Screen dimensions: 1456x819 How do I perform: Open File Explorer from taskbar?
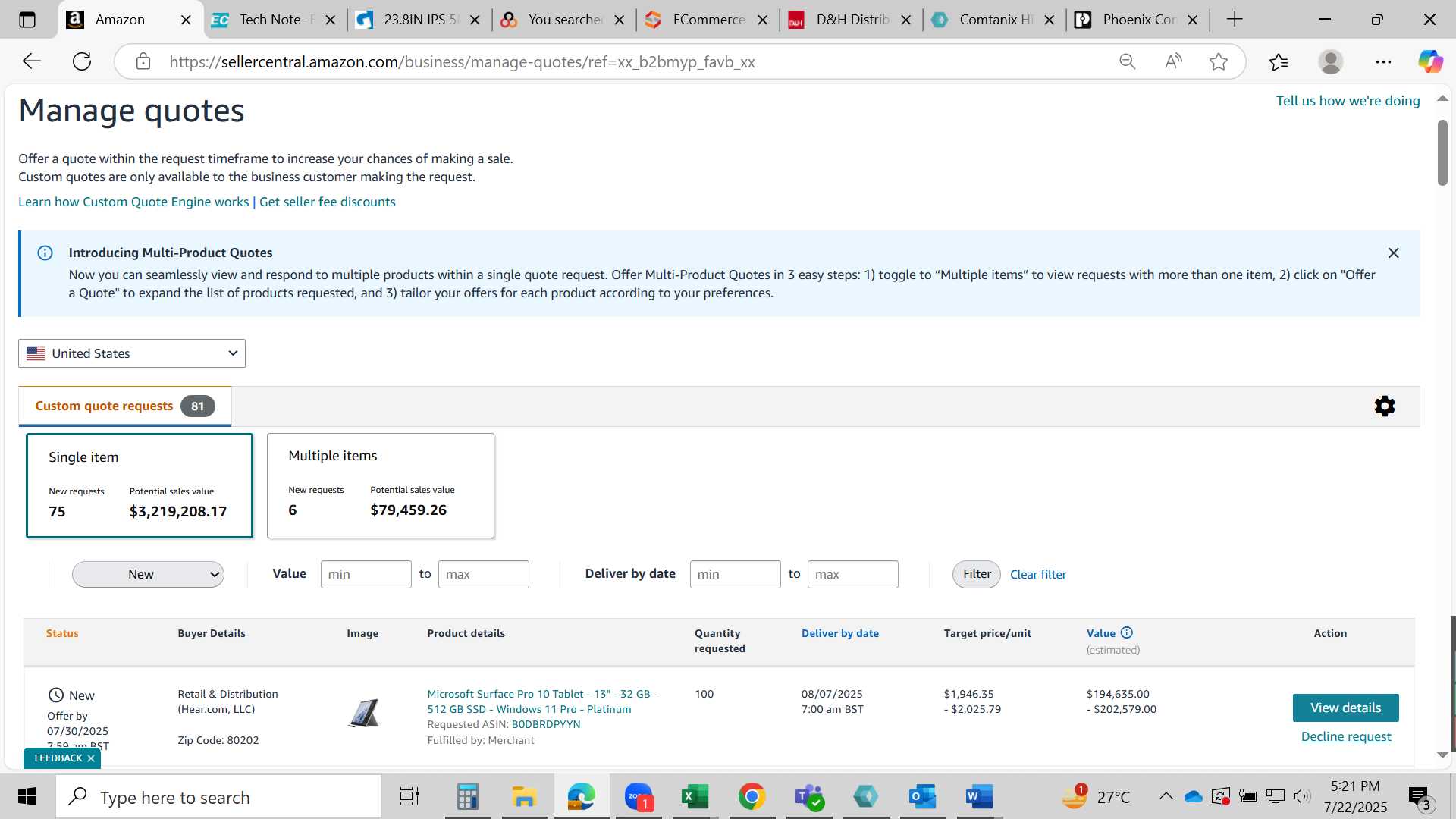[x=524, y=797]
